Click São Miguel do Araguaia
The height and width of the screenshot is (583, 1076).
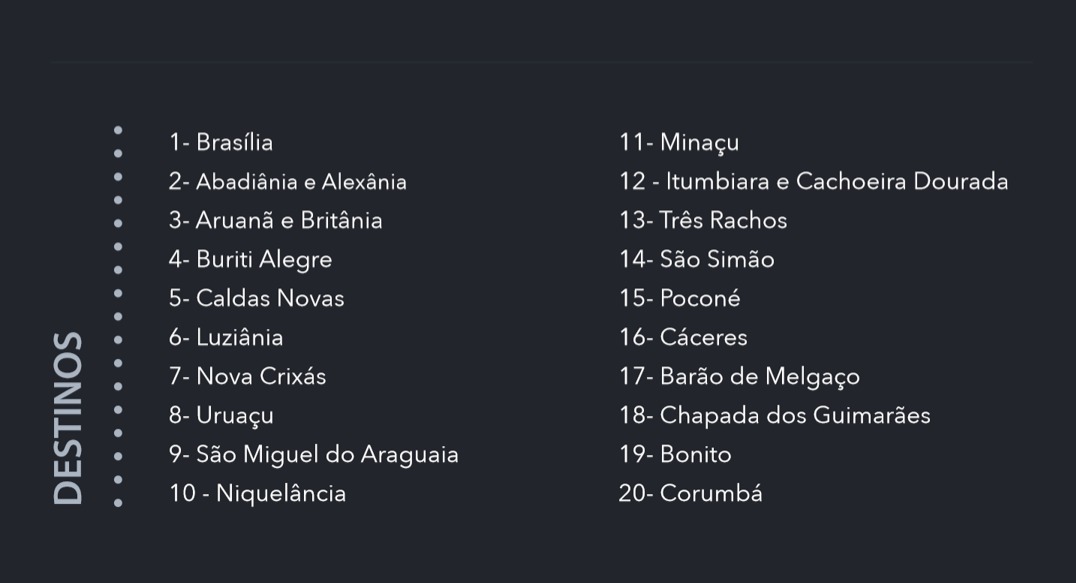(x=313, y=454)
